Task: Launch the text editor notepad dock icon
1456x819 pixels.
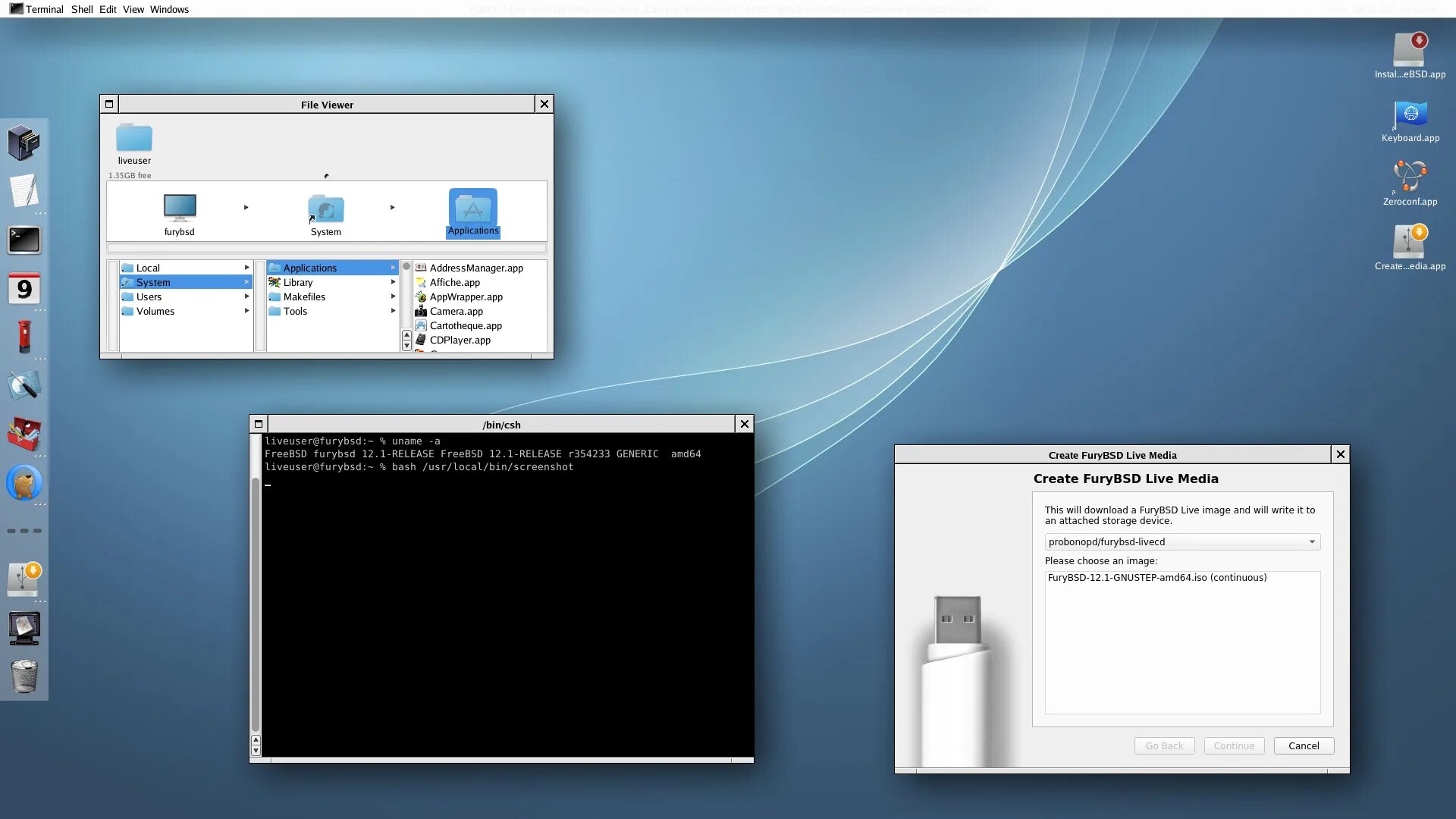Action: (x=24, y=190)
